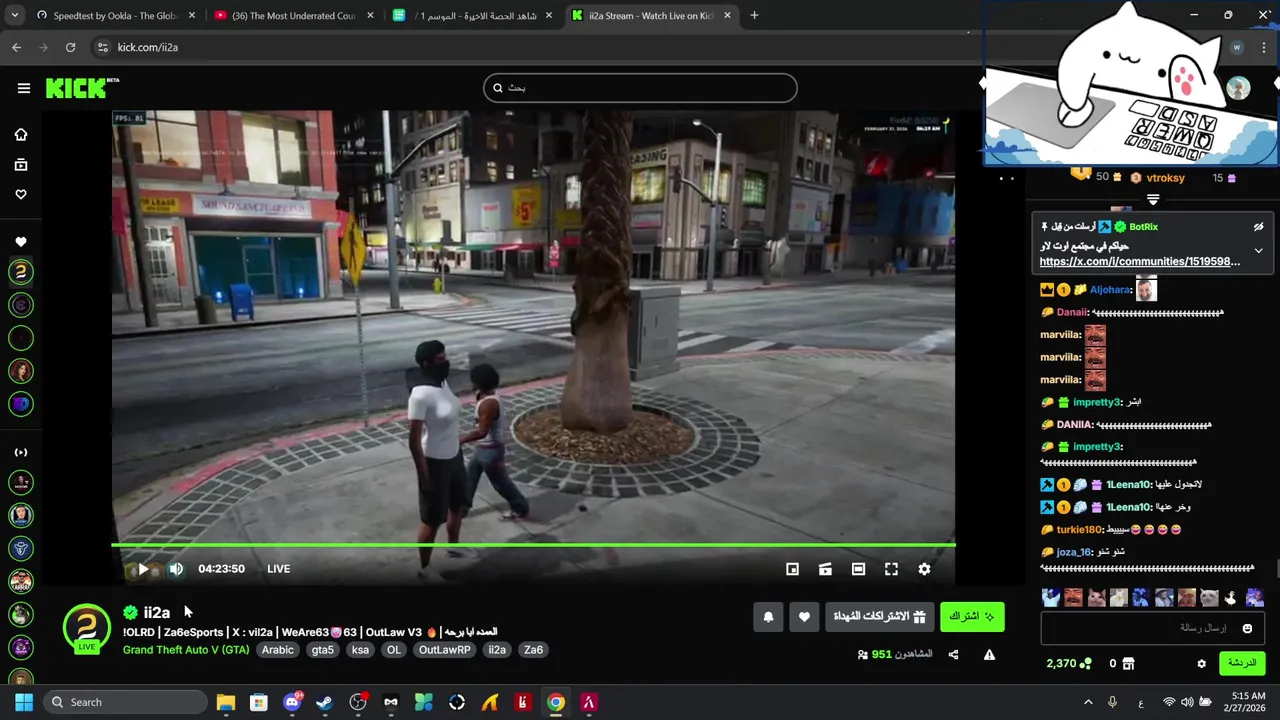Select the OutLawRP tag
The width and height of the screenshot is (1280, 720).
tap(444, 650)
